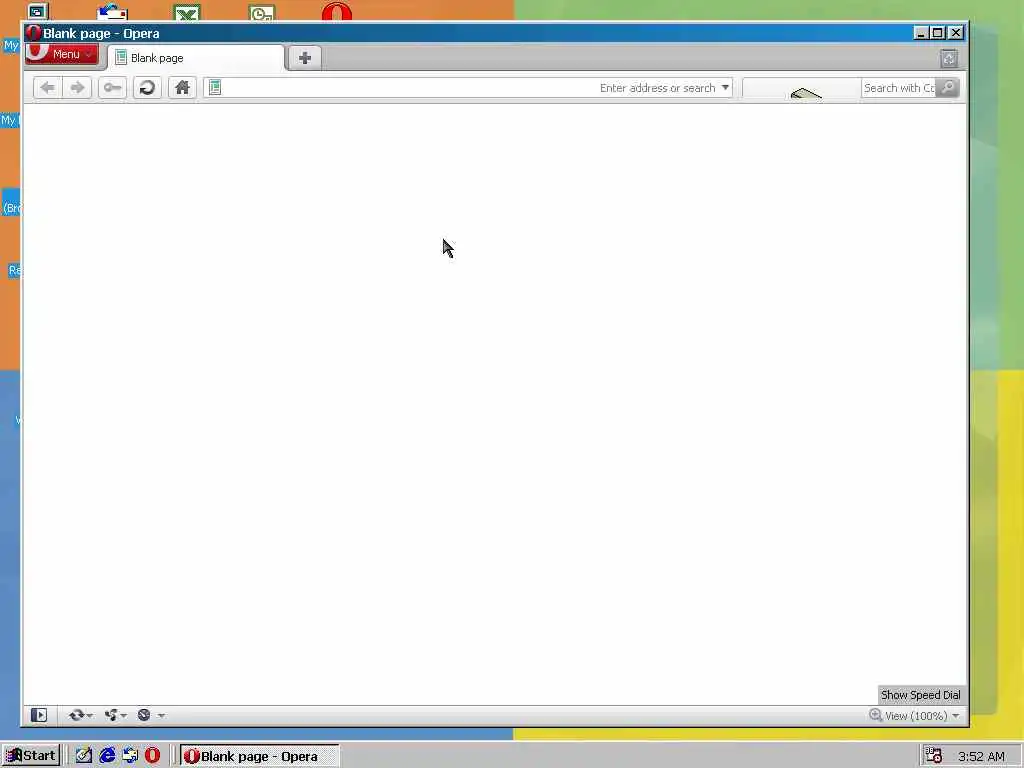This screenshot has height=768, width=1024.
Task: Focus the Enter address or search field
Action: [468, 88]
